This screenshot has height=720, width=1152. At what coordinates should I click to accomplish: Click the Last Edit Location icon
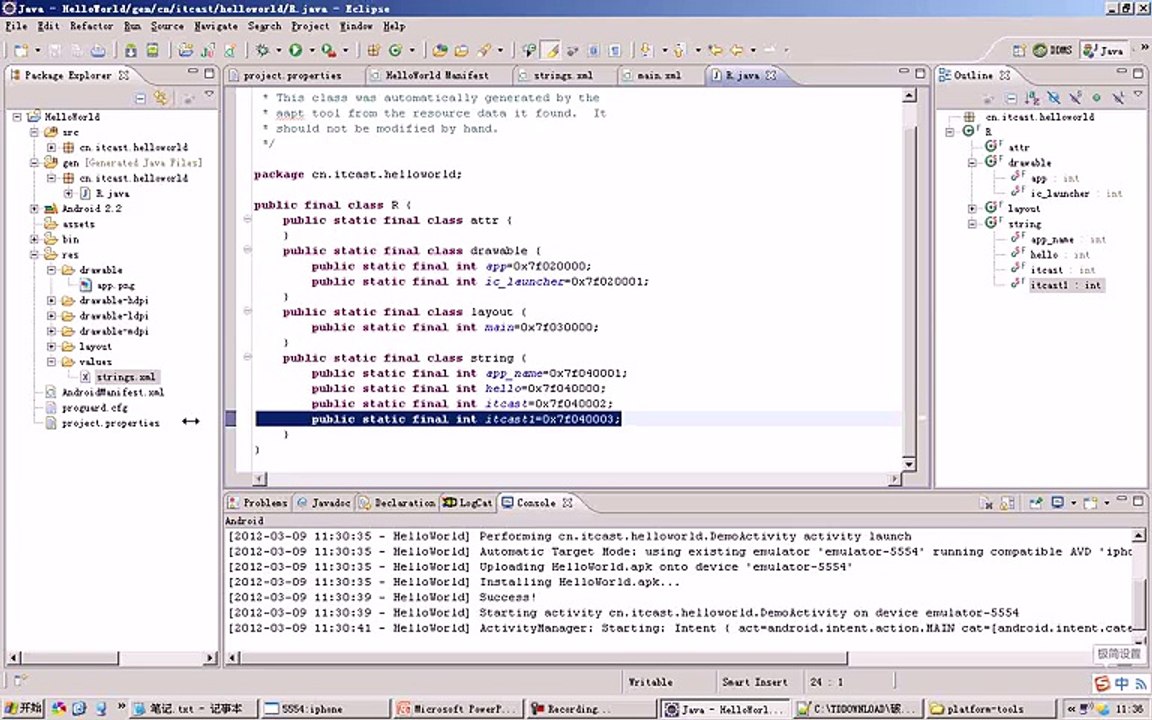716,50
